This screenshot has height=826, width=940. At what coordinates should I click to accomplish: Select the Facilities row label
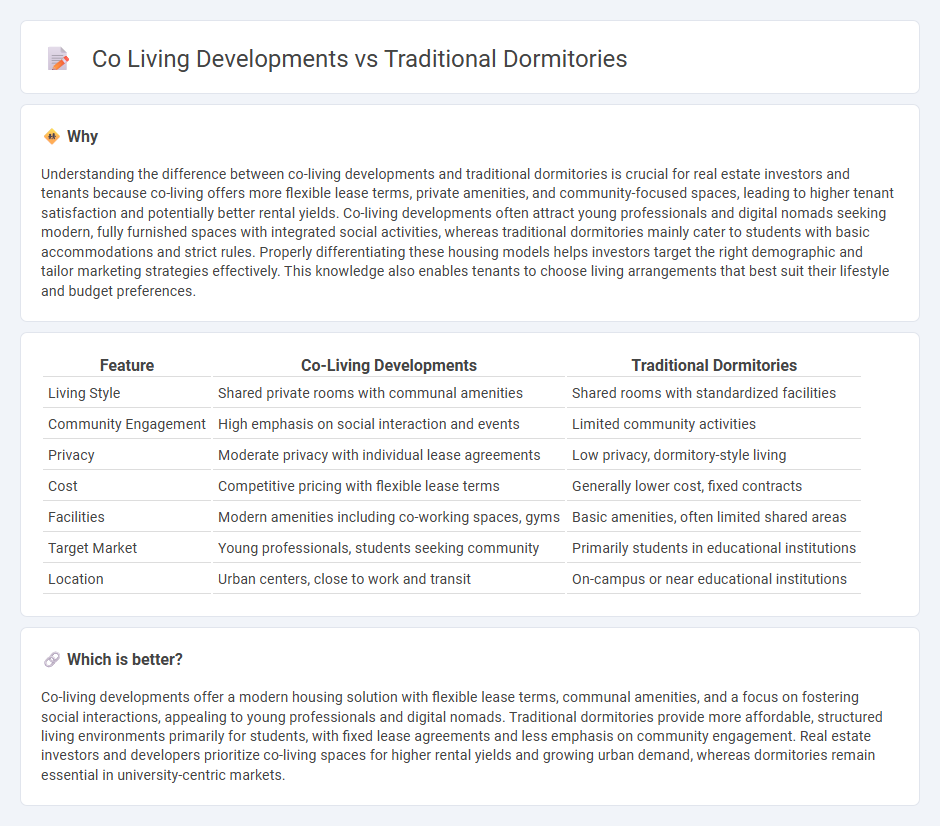(x=76, y=517)
